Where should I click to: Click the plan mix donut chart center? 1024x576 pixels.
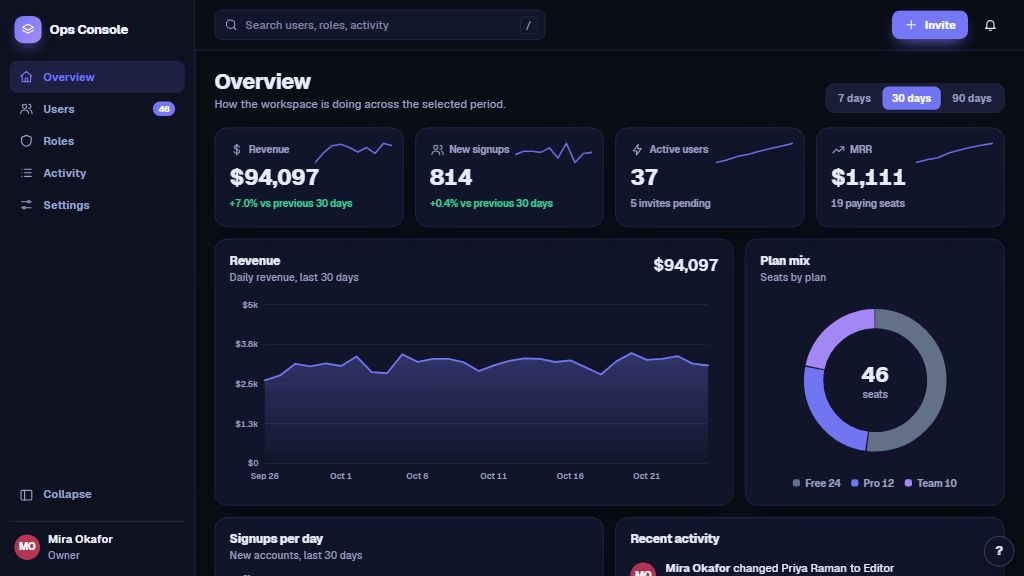click(x=874, y=381)
